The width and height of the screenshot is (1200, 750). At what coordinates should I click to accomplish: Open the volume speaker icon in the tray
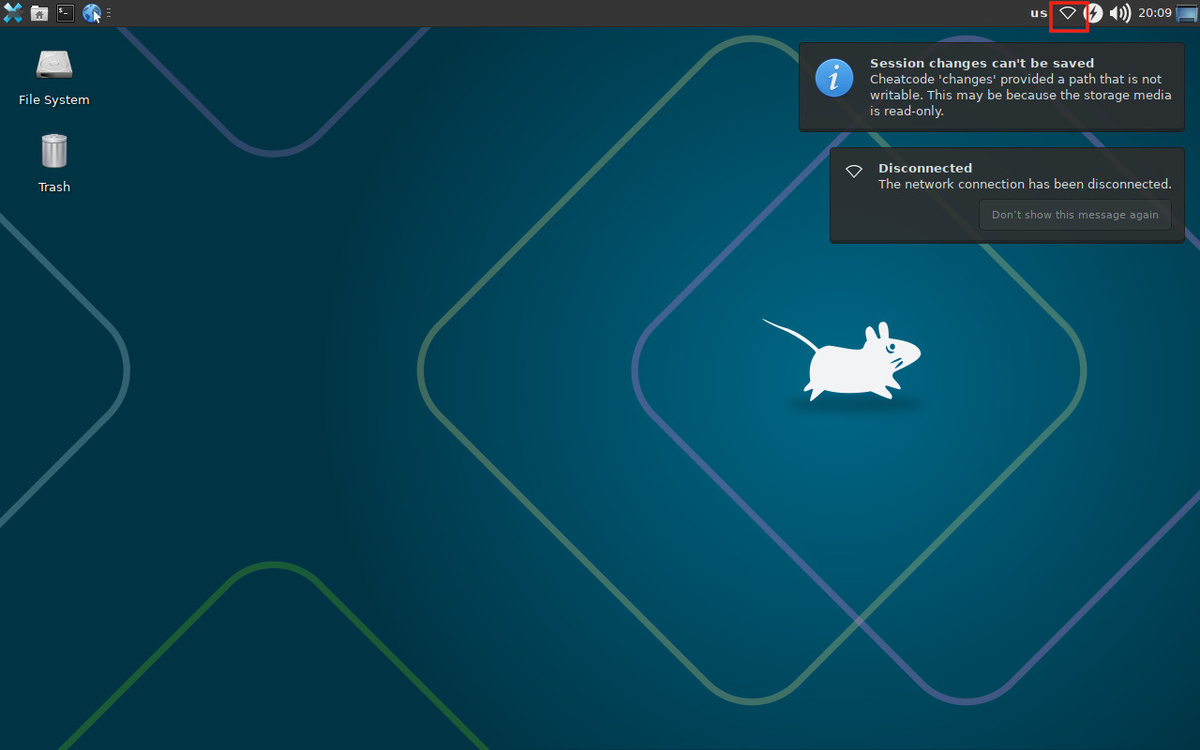(x=1120, y=13)
